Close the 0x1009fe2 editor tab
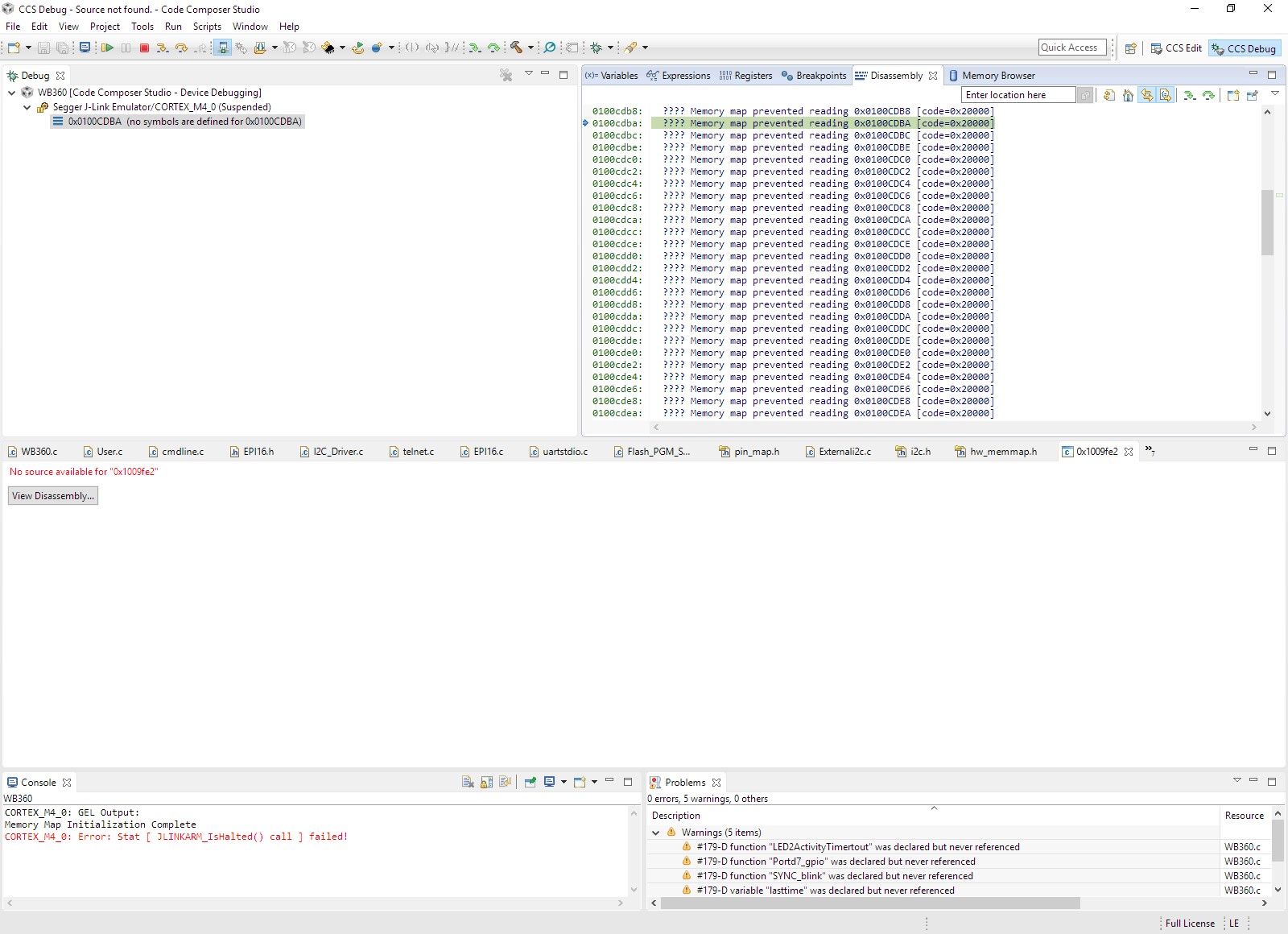Viewport: 1288px width, 934px height. point(1129,452)
